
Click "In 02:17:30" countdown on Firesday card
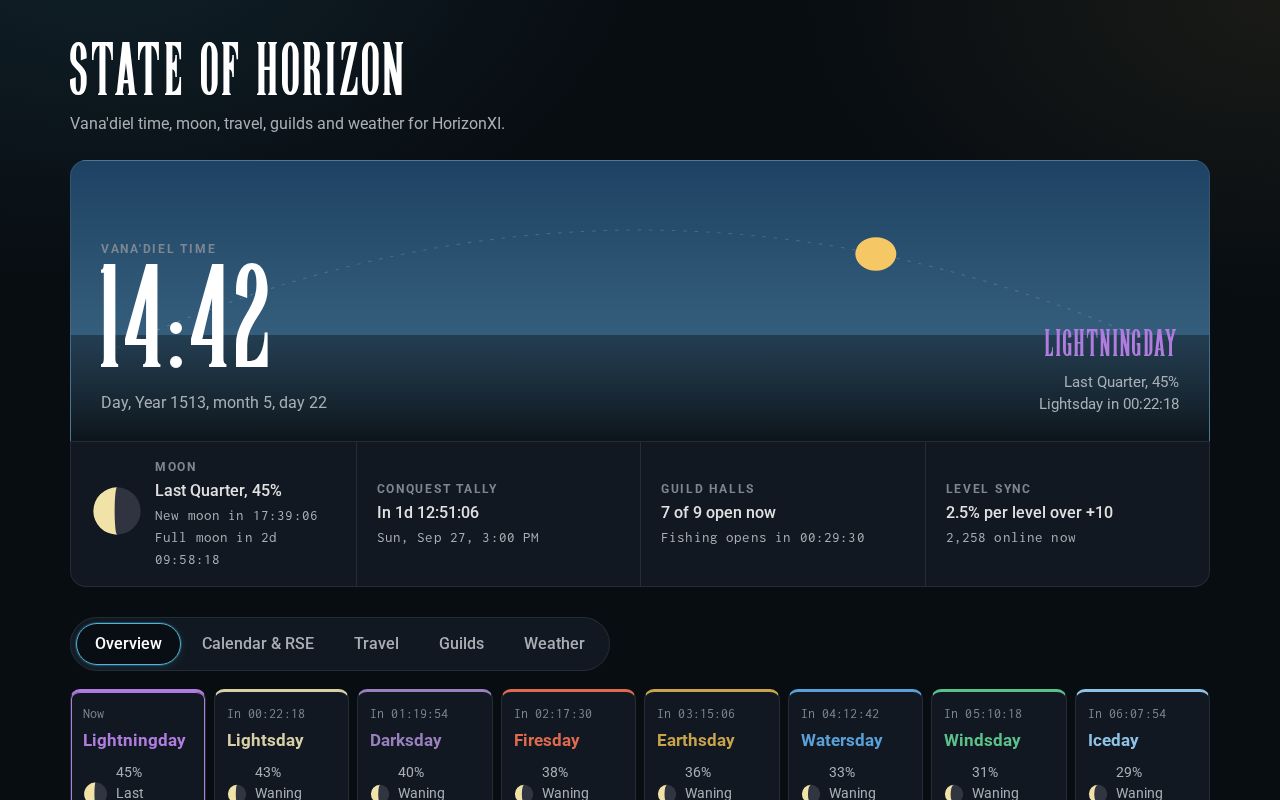point(553,714)
